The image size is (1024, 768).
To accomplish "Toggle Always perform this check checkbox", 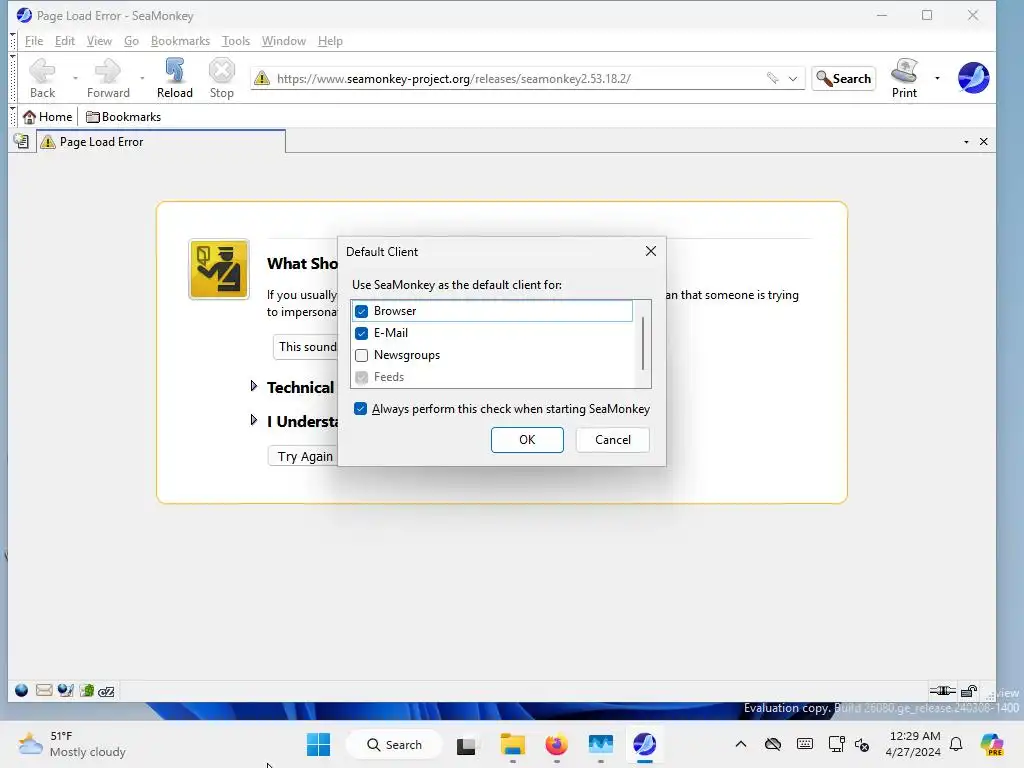I will click(x=360, y=409).
